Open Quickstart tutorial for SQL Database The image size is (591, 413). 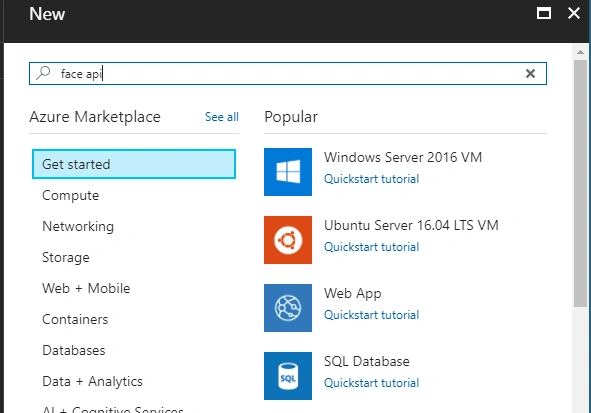click(371, 383)
